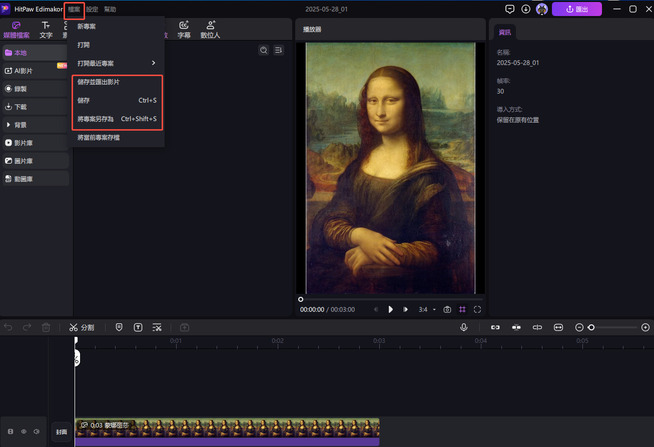Toggle track lock icon on video track

[10, 432]
